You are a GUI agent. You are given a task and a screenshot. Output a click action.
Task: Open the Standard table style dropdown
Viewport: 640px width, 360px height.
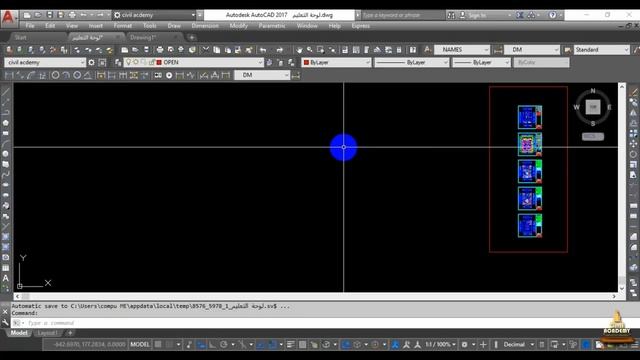click(626, 50)
